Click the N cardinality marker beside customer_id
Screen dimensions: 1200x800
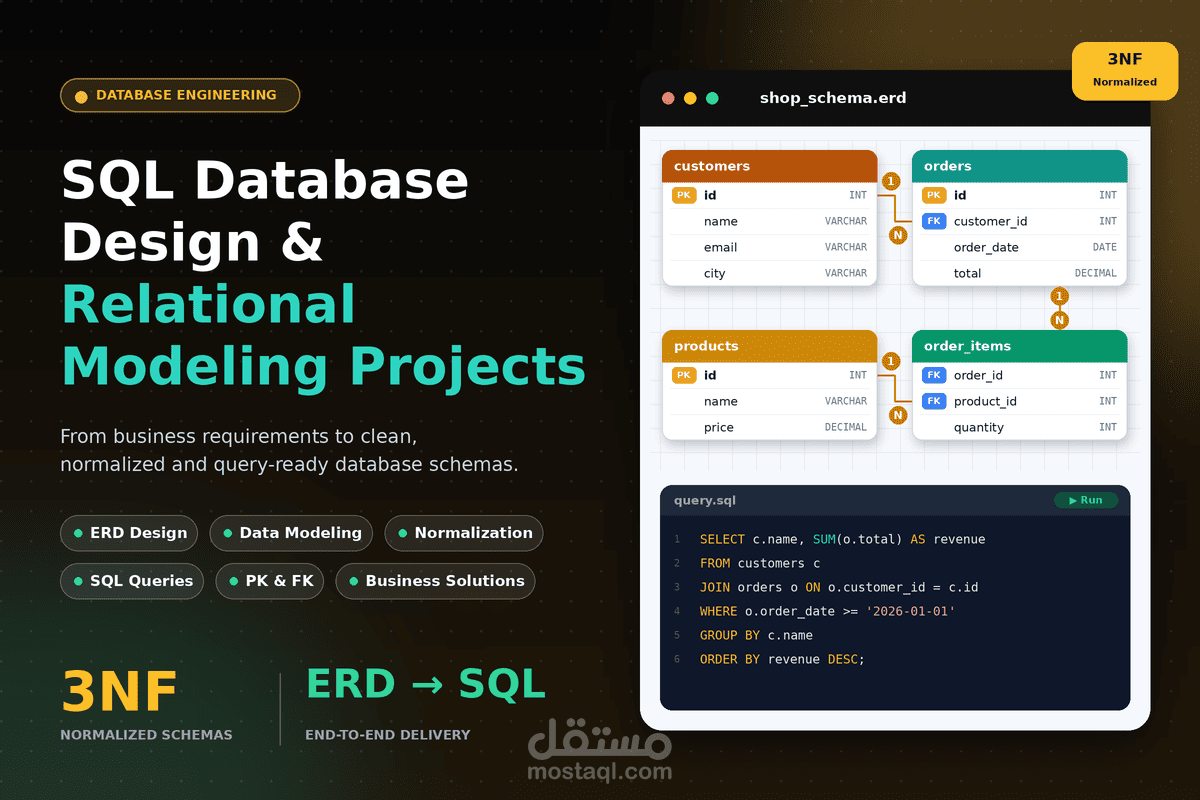point(898,235)
